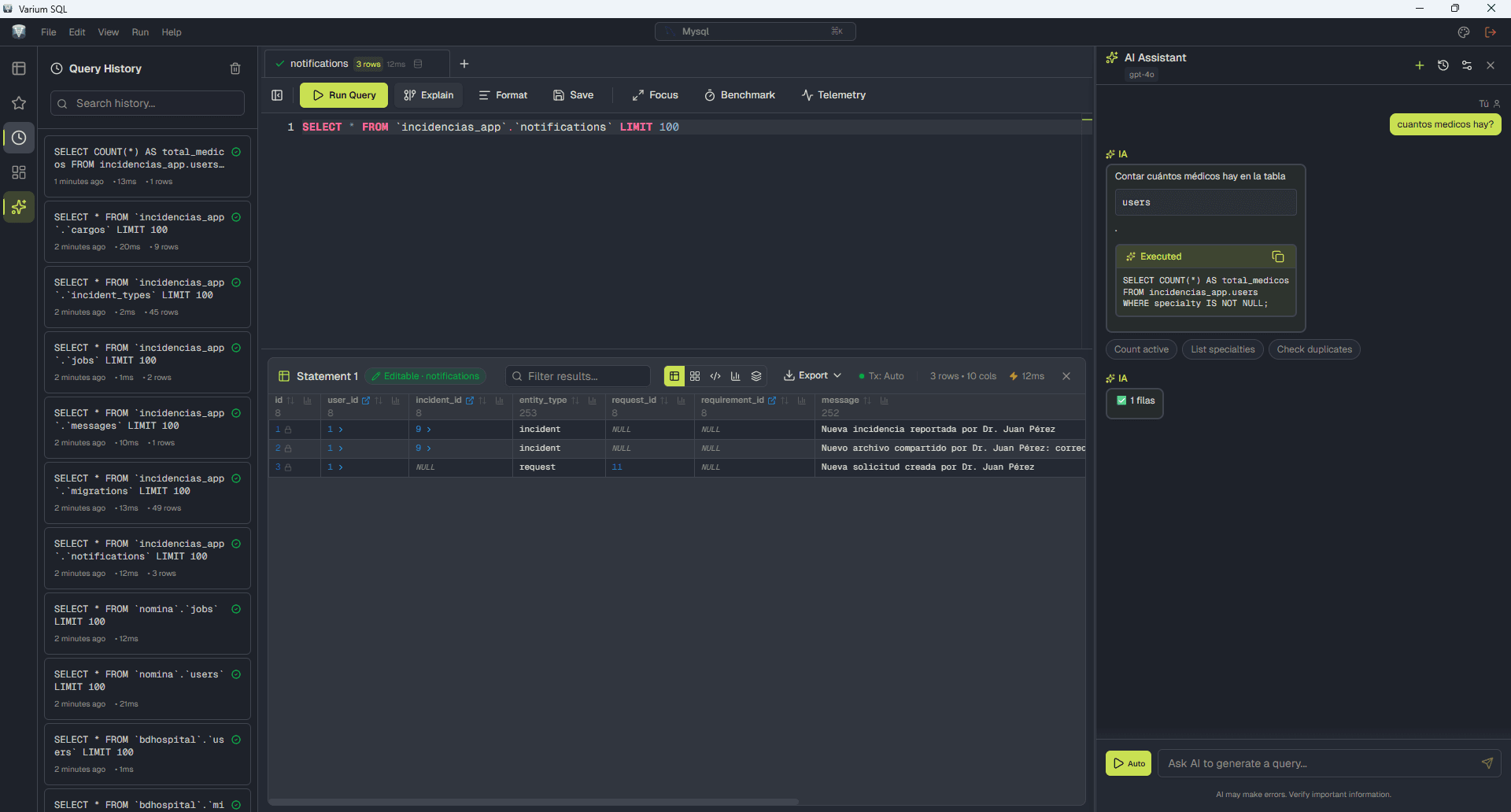This screenshot has width=1511, height=812.
Task: Open the Favorites star in the sidebar
Action: point(19,103)
